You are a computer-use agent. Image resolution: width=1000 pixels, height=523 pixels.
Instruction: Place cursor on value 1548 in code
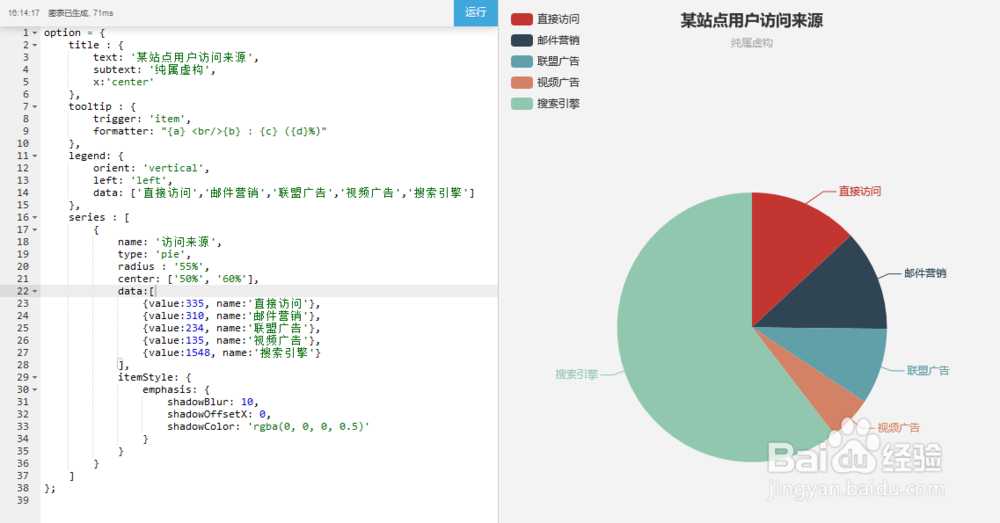pyautogui.click(x=198, y=353)
